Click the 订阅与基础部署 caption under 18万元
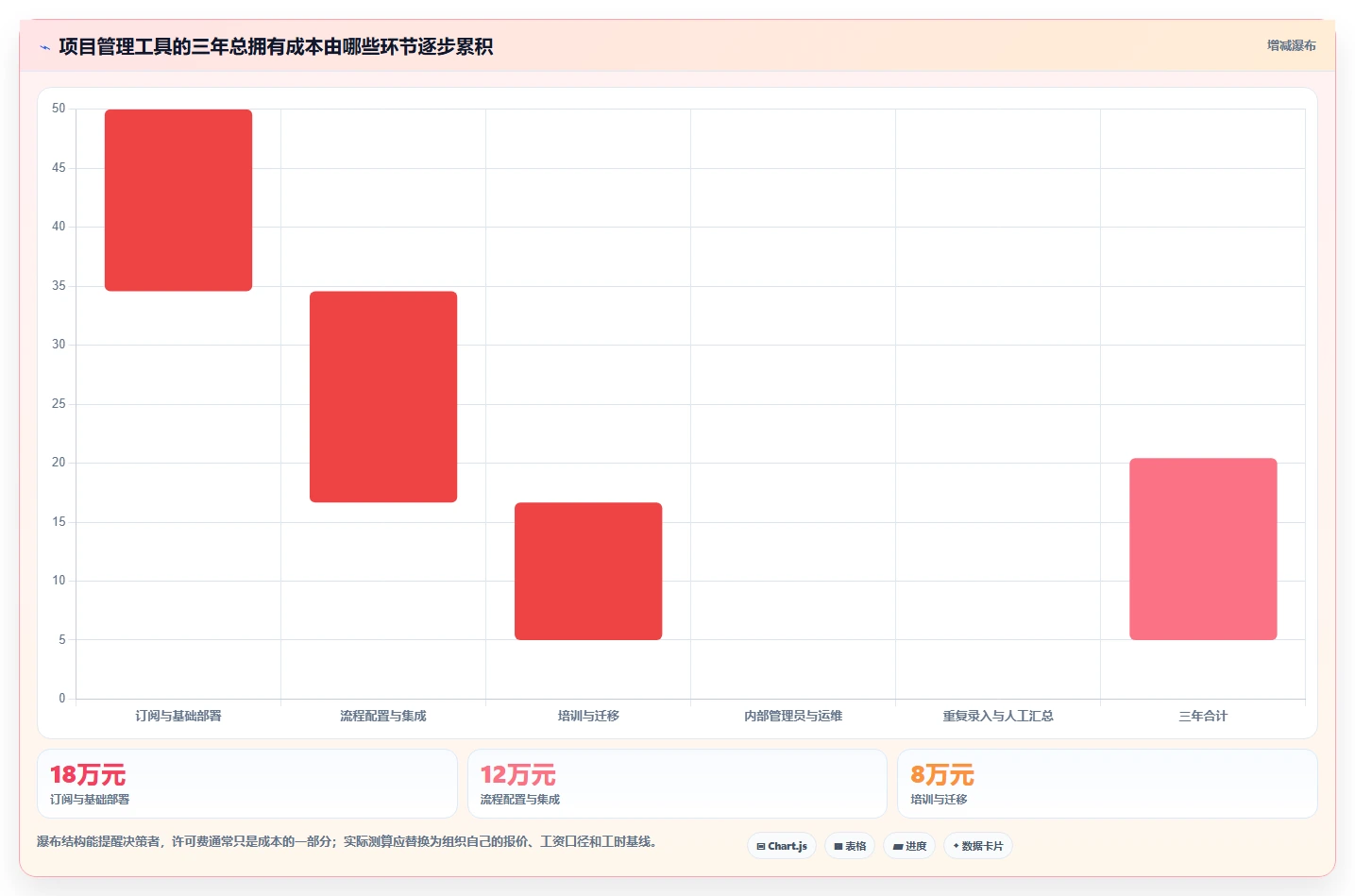The image size is (1355, 896). click(x=90, y=800)
